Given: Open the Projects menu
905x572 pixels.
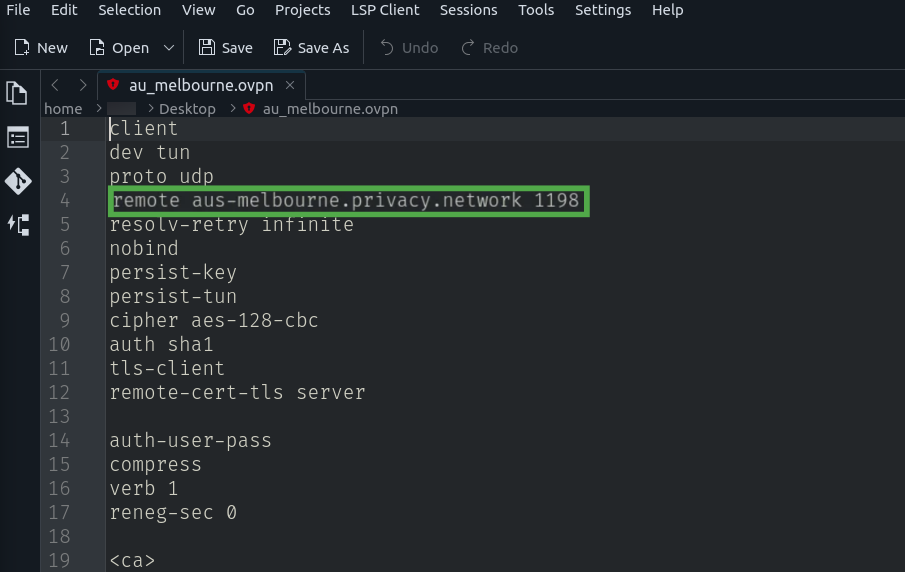Looking at the screenshot, I should click(302, 10).
